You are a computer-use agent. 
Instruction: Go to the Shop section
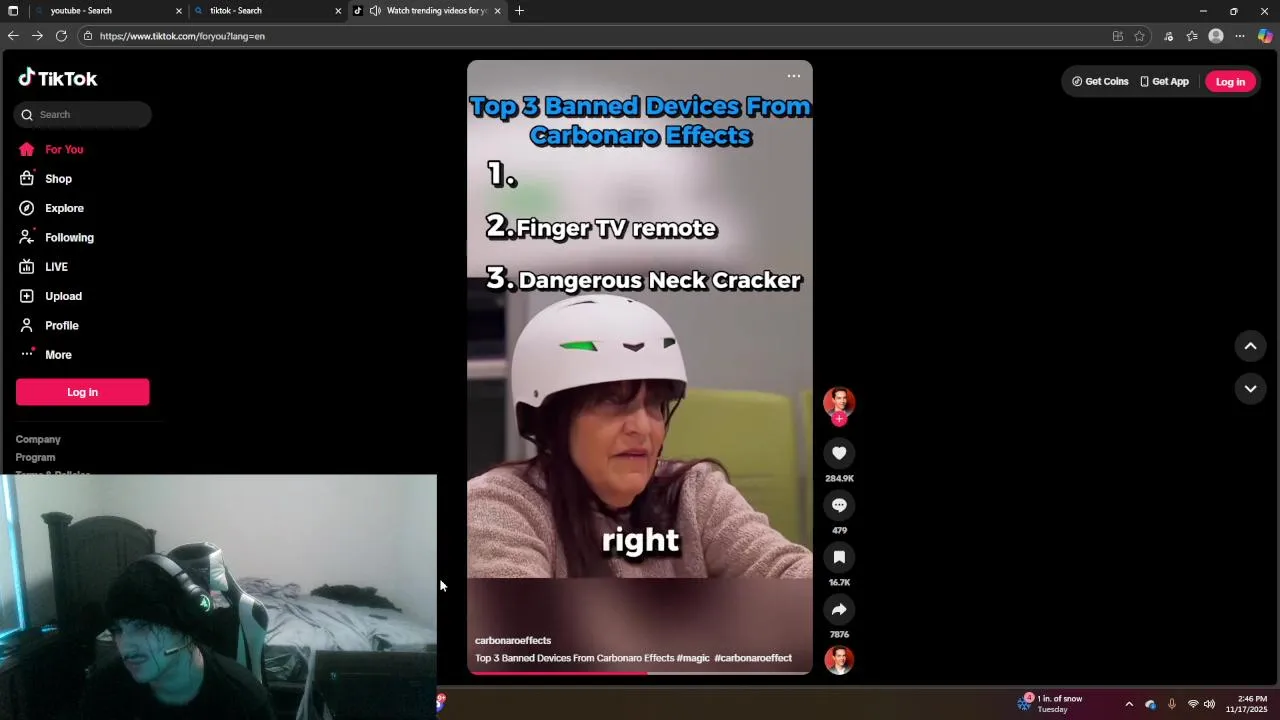[x=58, y=179]
